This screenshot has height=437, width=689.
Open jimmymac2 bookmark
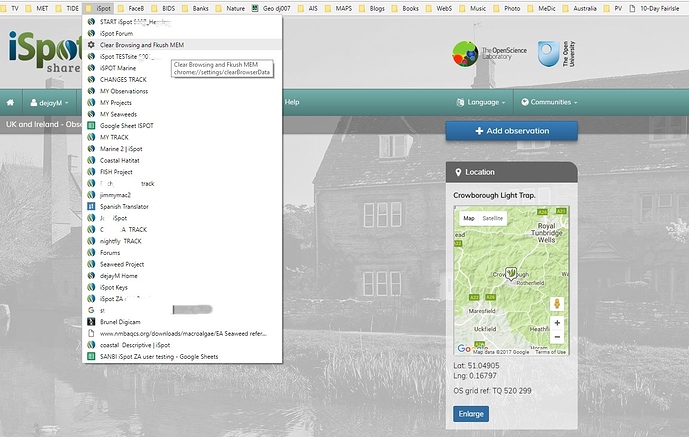point(182,195)
